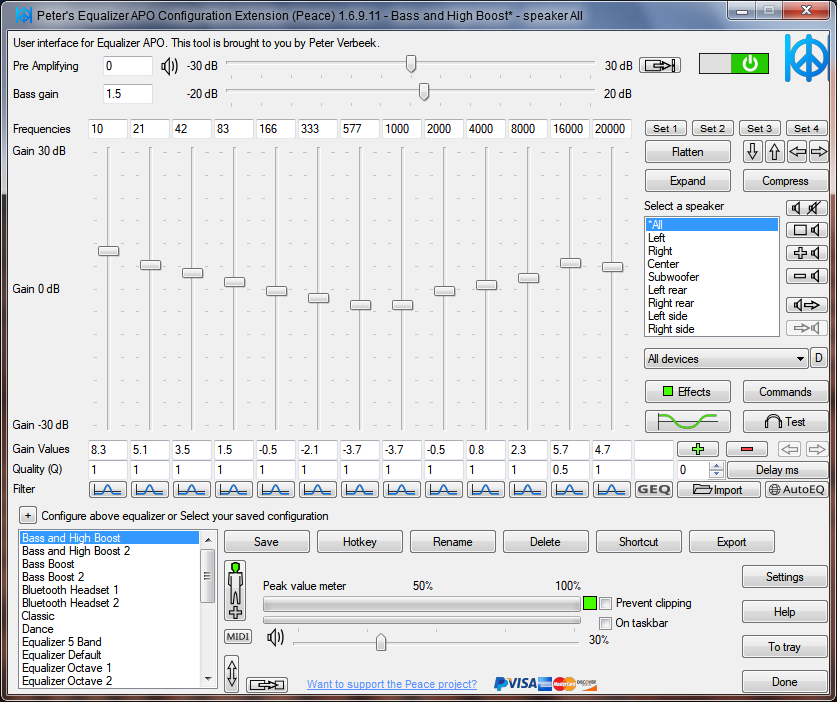Click the Peace logo at top right
The image size is (837, 702).
tap(808, 58)
